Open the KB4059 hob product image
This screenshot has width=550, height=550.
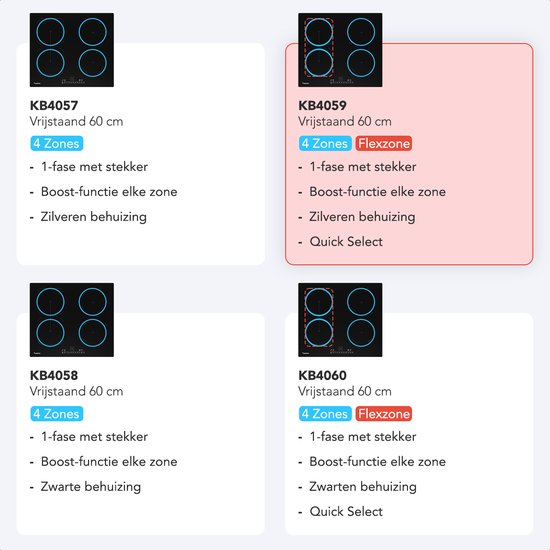pyautogui.click(x=340, y=50)
